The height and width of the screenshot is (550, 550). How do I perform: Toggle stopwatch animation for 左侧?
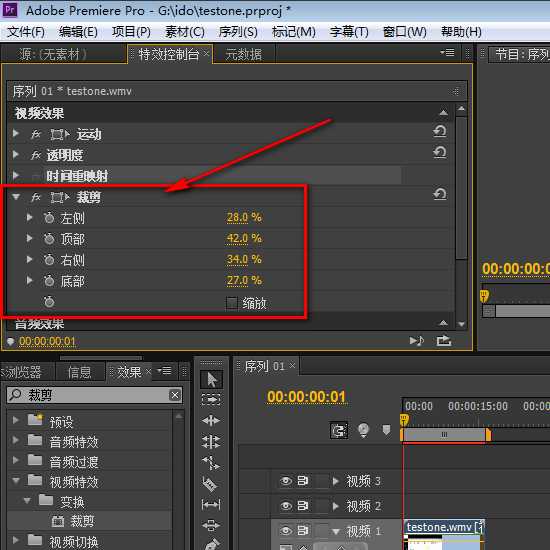tap(49, 218)
